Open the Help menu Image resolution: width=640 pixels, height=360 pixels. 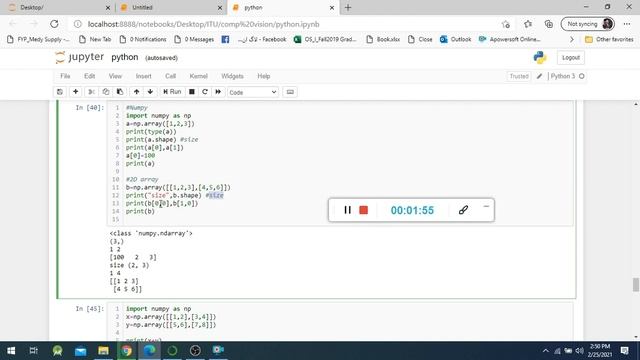[264, 76]
